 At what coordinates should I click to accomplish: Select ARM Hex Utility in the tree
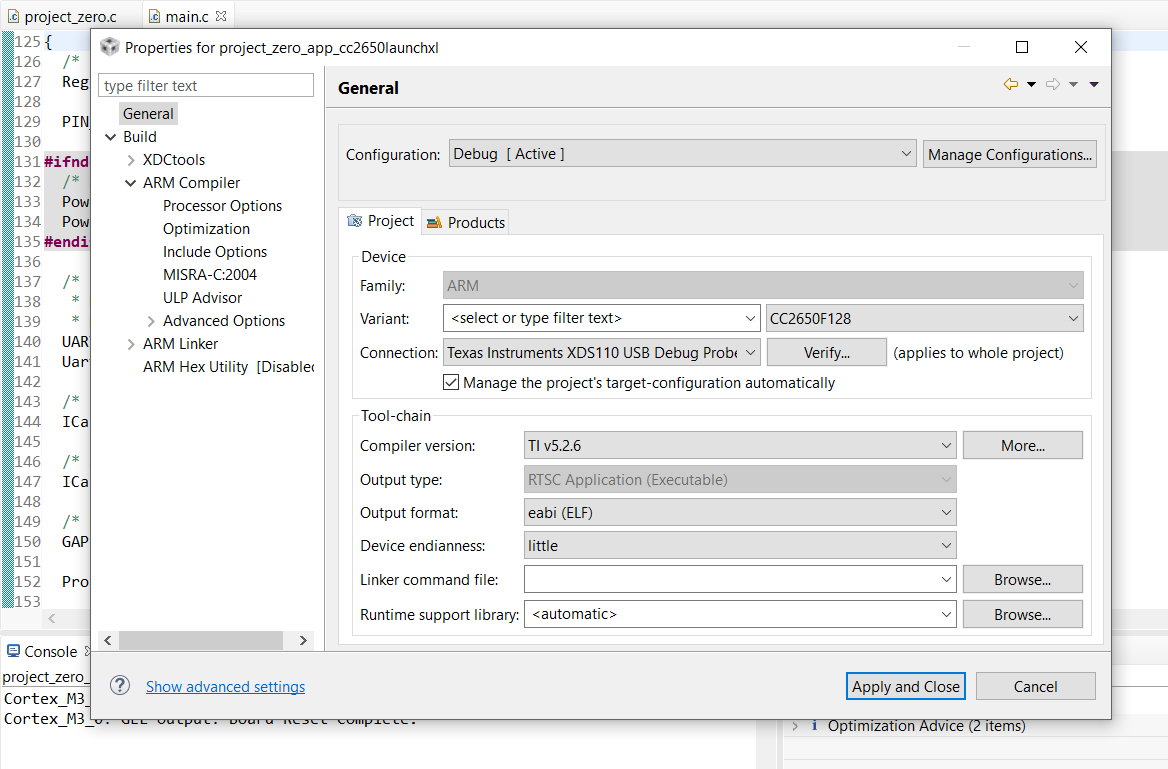tap(228, 367)
